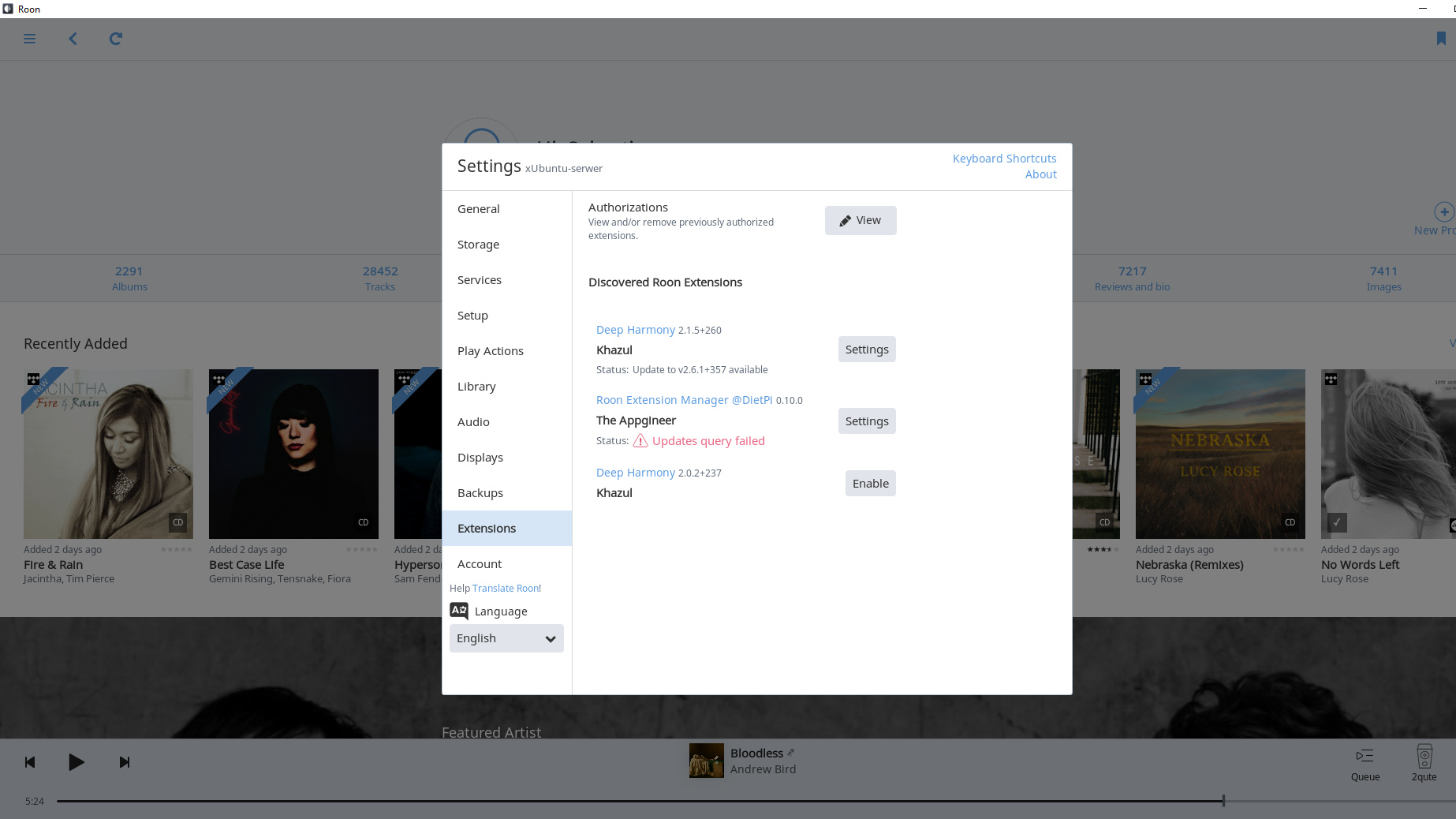
Task: Go back with the left arrow icon
Action: point(73,39)
